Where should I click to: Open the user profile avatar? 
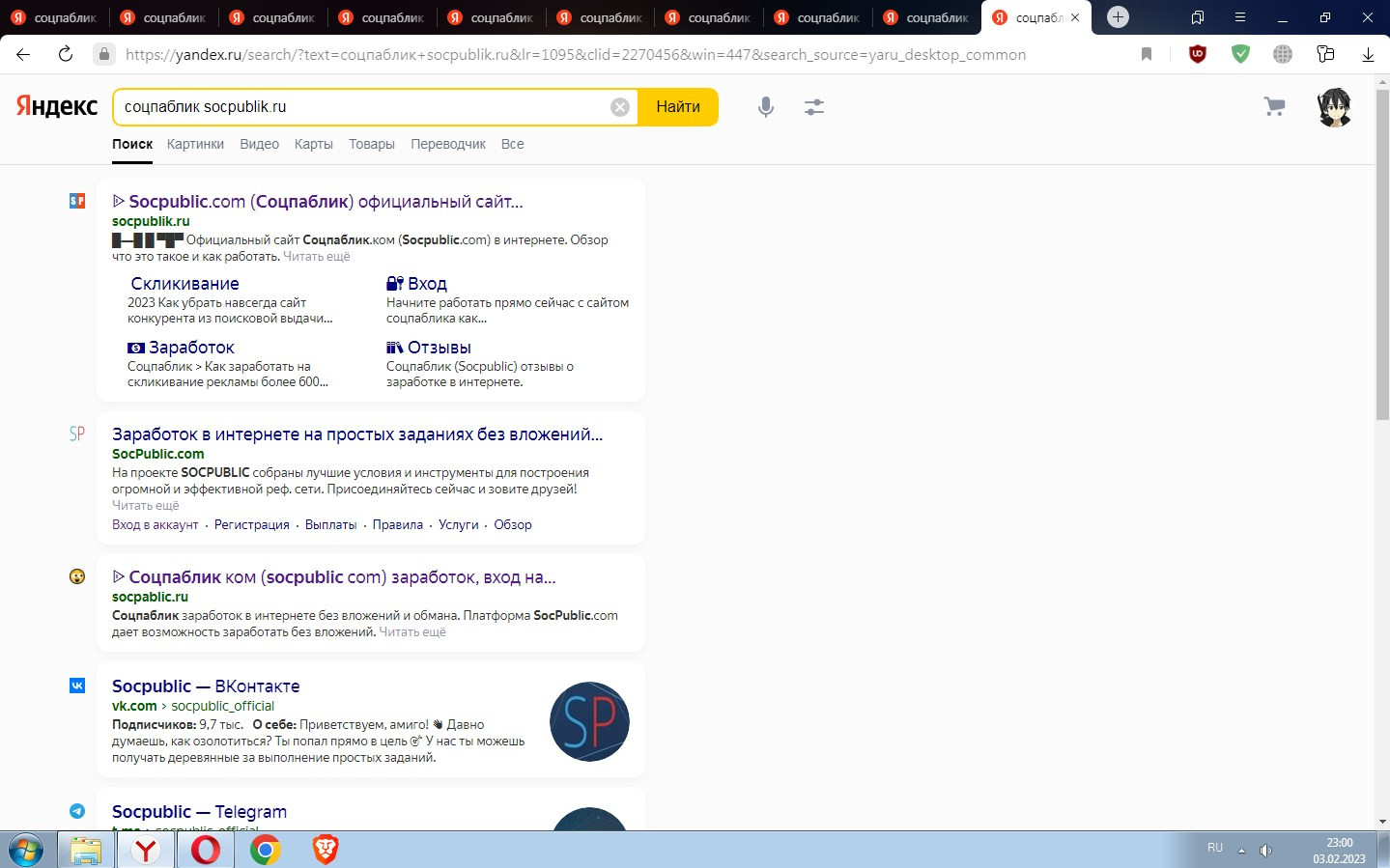(1334, 107)
